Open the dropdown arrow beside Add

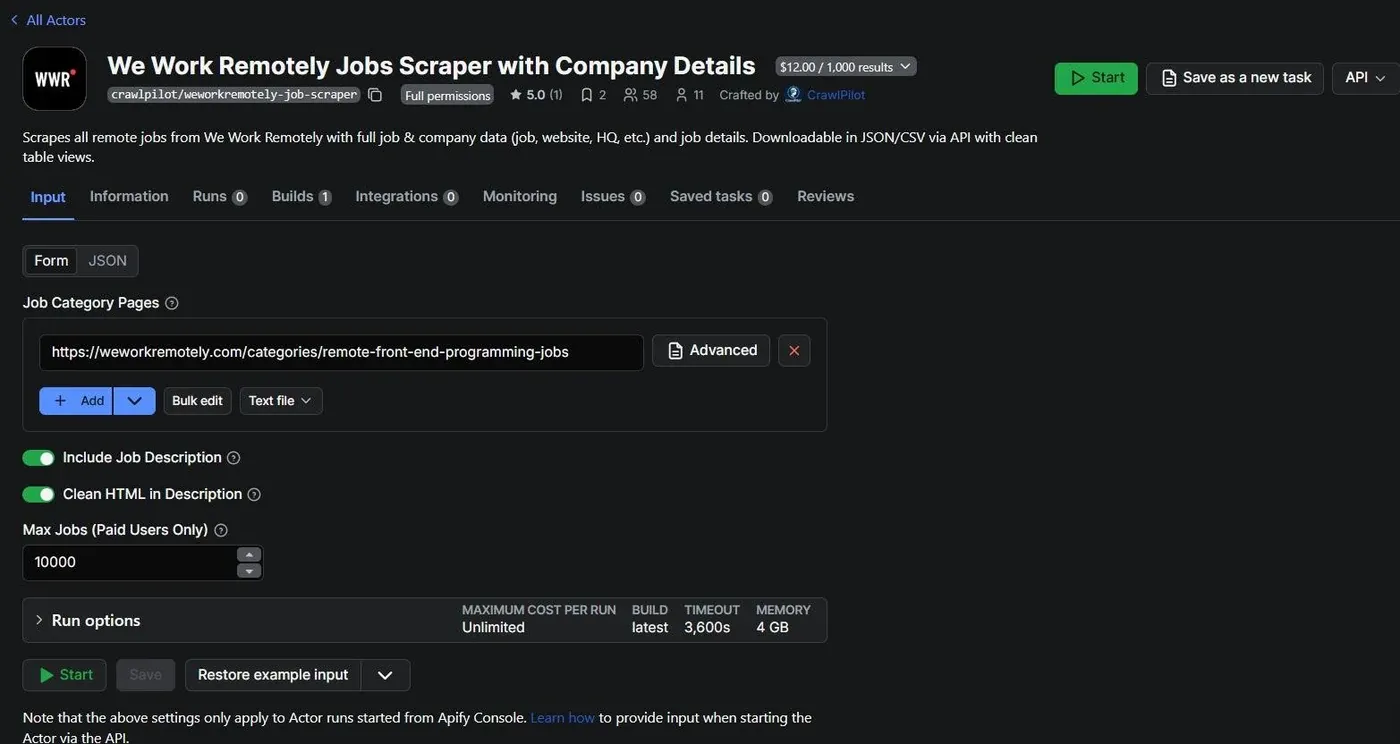click(x=135, y=401)
